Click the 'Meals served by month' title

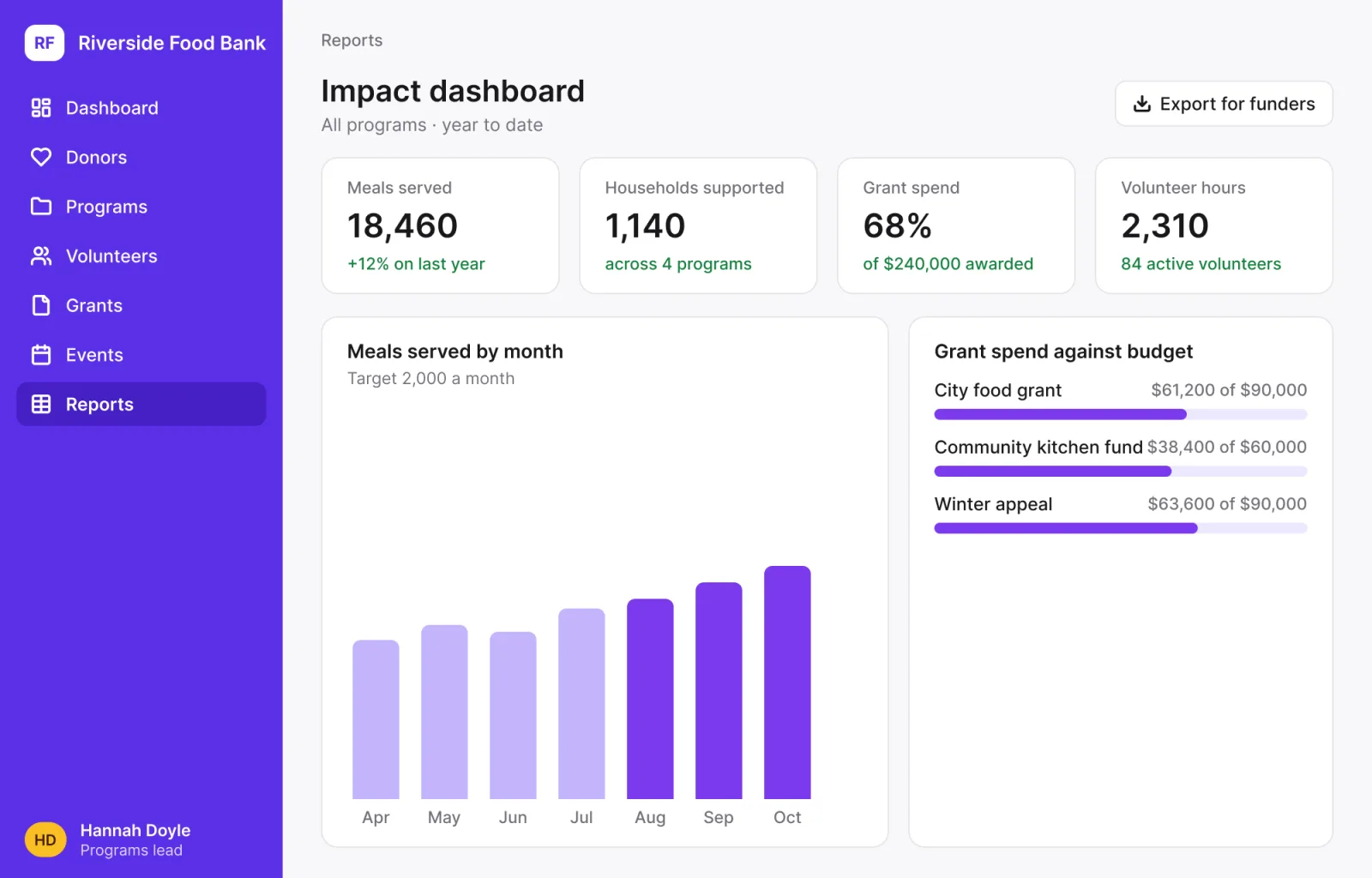[455, 352]
